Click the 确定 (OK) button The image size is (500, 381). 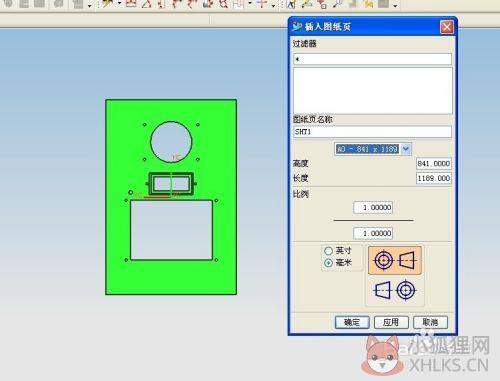[x=352, y=322]
